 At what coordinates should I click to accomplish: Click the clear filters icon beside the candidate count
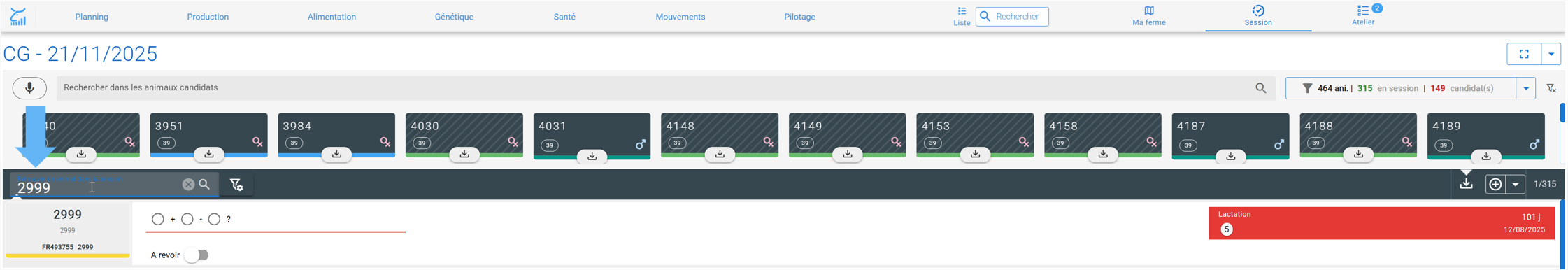tap(1551, 88)
